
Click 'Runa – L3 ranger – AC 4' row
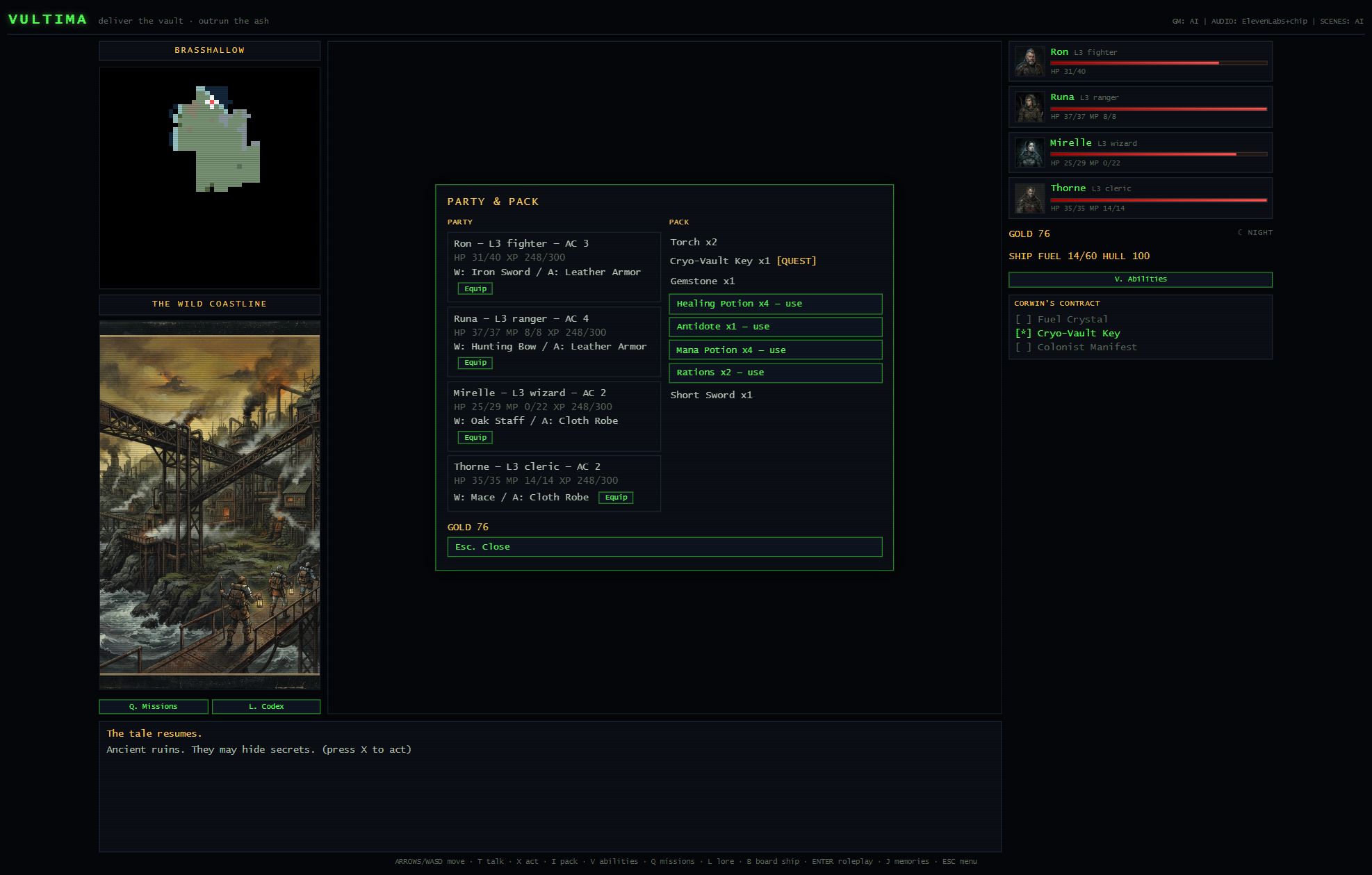click(x=521, y=319)
